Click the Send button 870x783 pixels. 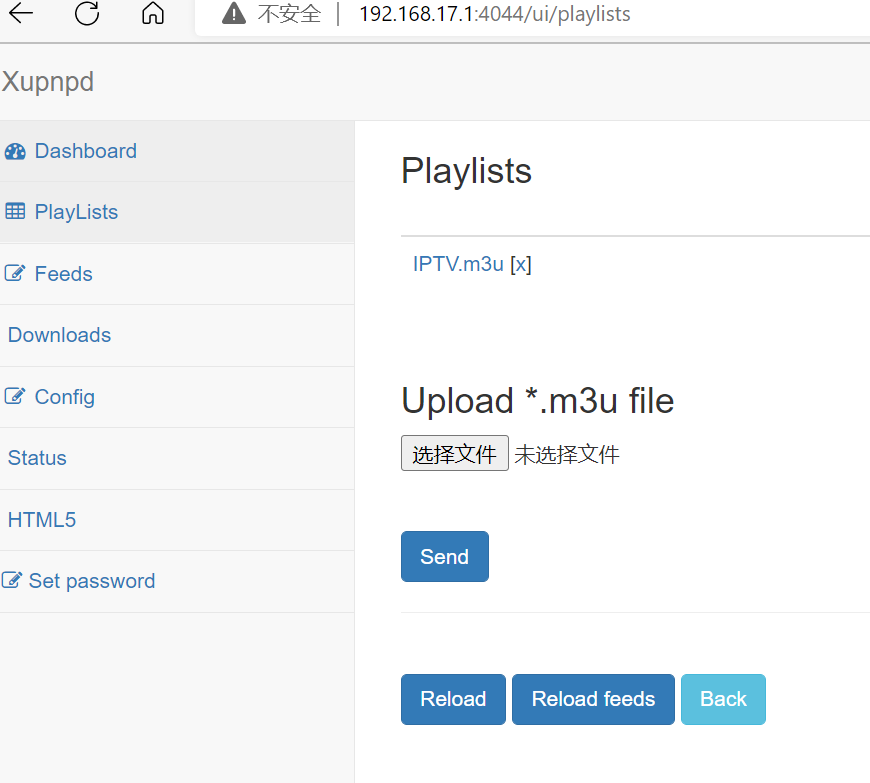point(444,557)
